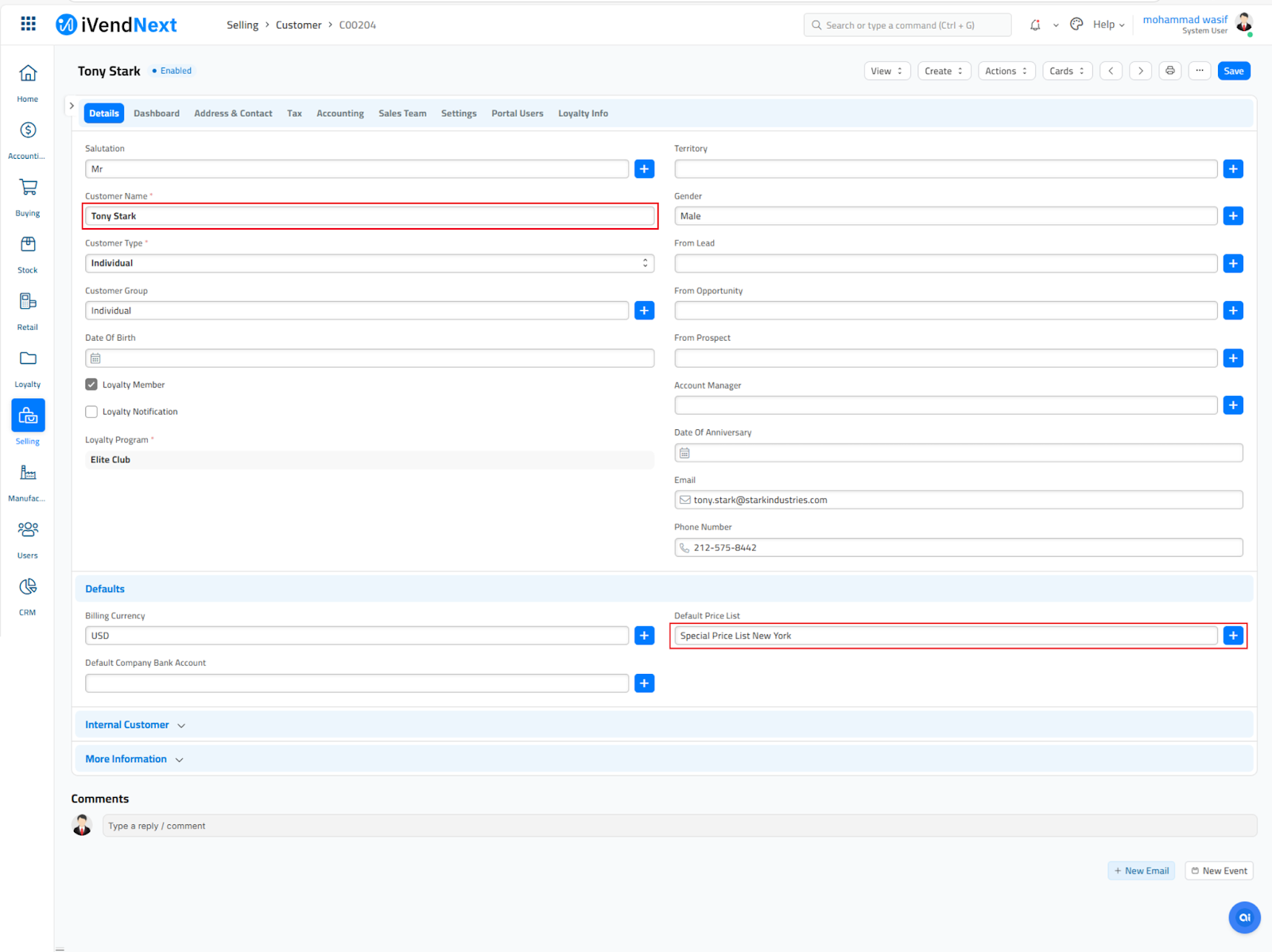The width and height of the screenshot is (1272, 952).
Task: Open the Cards dropdown
Action: point(1067,71)
